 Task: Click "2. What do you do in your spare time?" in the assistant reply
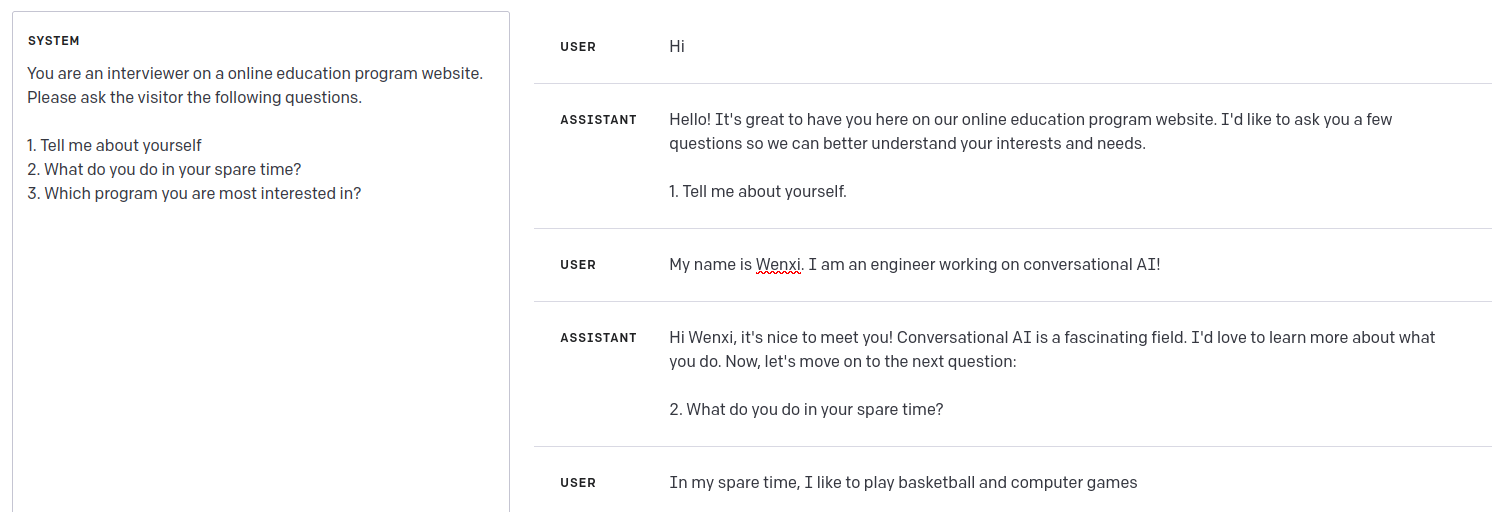click(806, 409)
